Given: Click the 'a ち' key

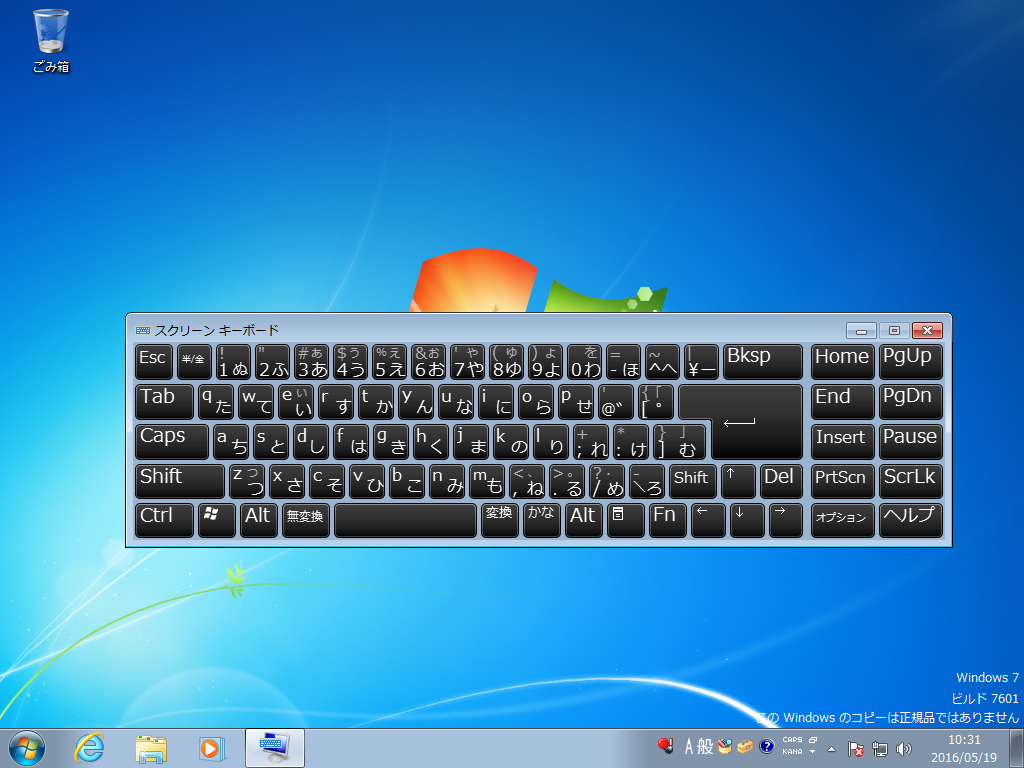Looking at the screenshot, I should [x=232, y=441].
